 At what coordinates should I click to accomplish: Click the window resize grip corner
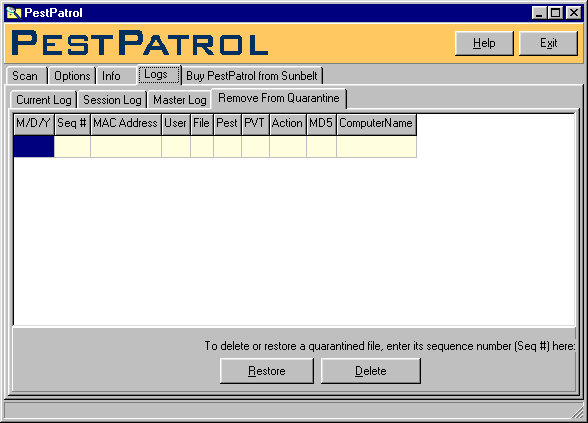pos(577,412)
